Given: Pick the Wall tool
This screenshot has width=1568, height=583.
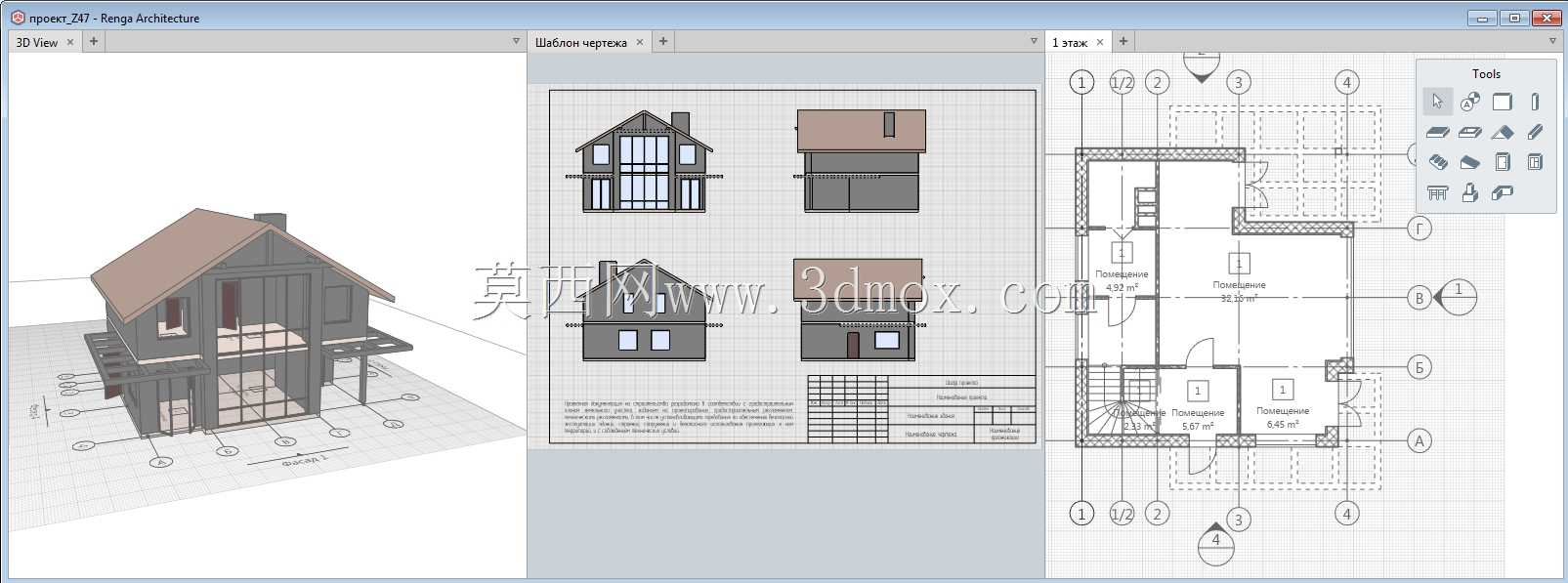Looking at the screenshot, I should coord(1503,102).
